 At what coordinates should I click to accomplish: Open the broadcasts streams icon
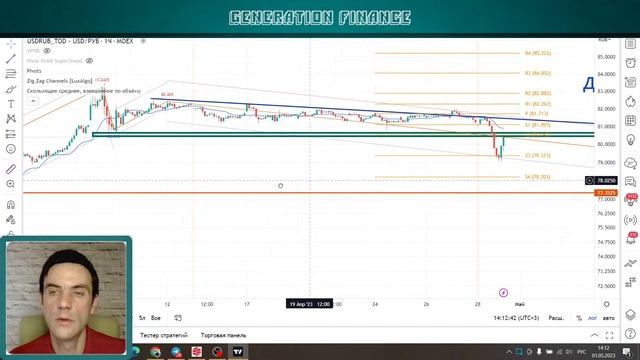point(630,220)
